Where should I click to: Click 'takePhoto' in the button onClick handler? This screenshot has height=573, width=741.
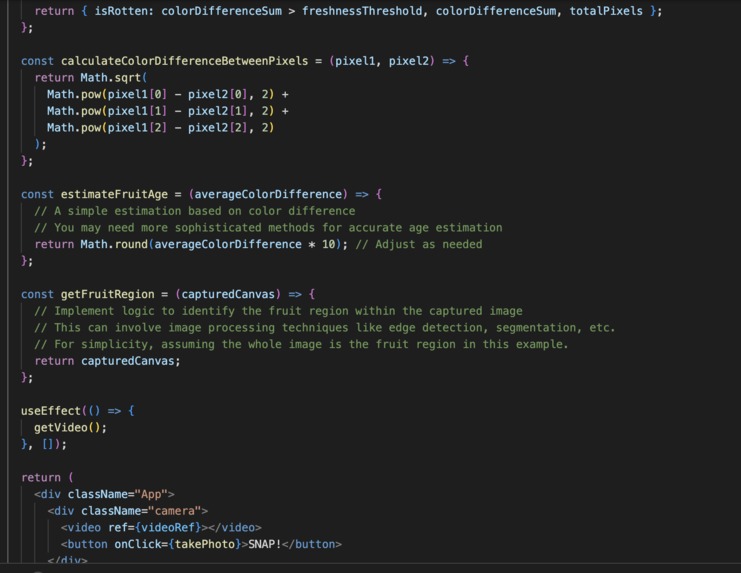[205, 544]
